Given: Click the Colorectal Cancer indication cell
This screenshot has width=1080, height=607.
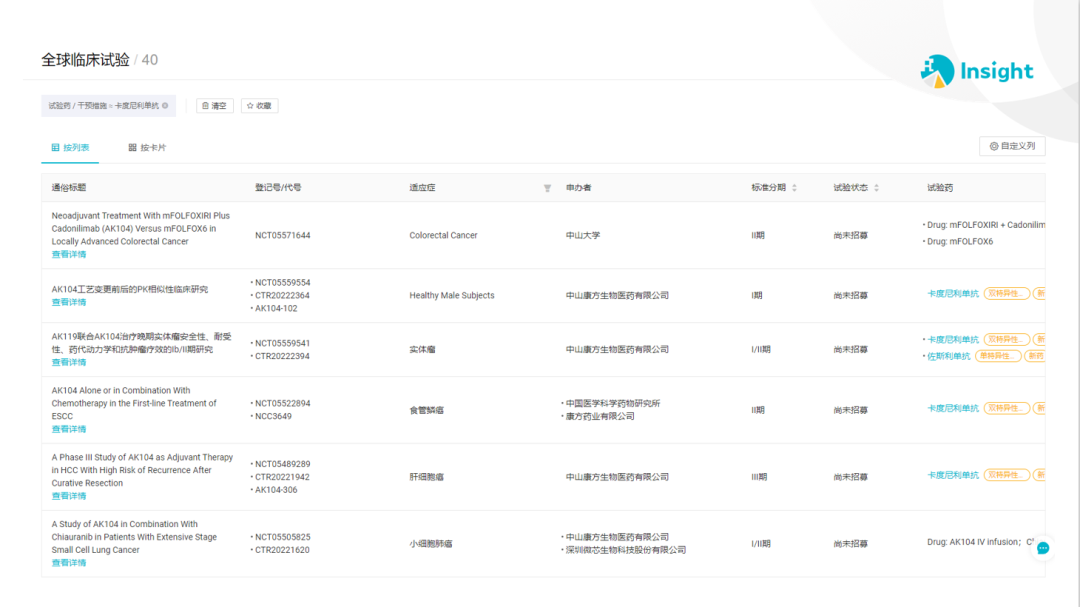Looking at the screenshot, I should pos(443,235).
